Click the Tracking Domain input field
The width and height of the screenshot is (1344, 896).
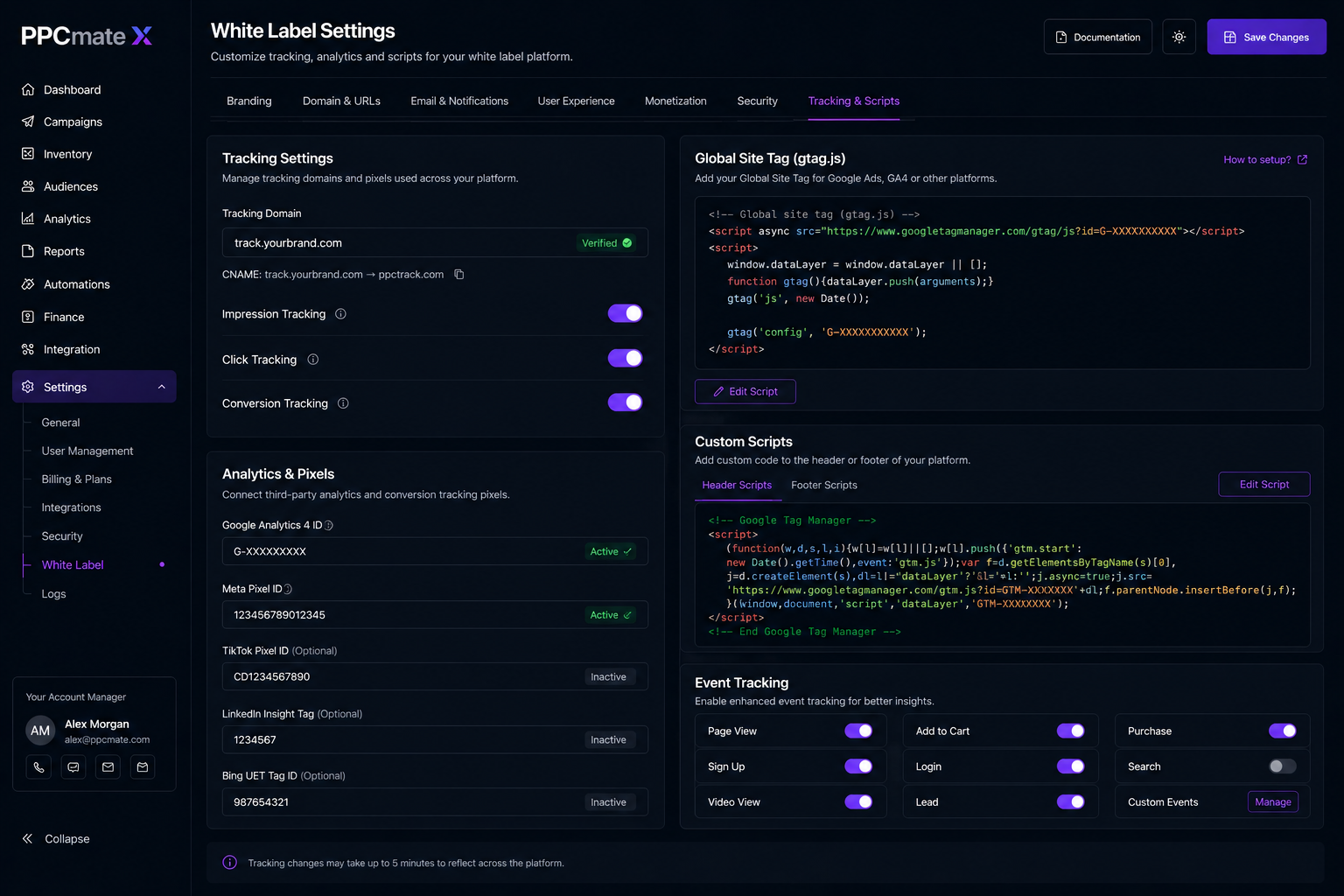(435, 243)
